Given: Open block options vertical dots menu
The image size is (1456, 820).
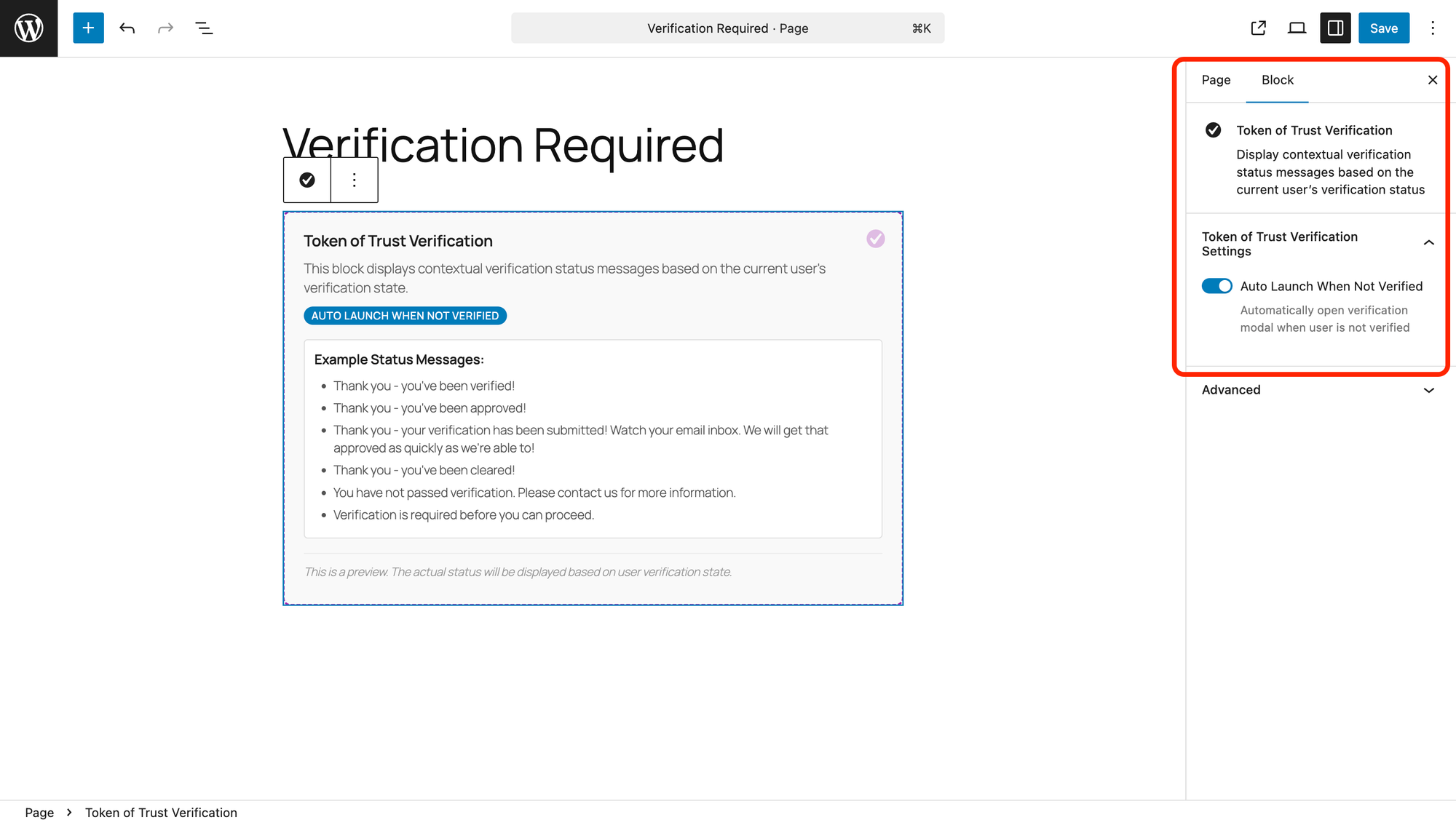Looking at the screenshot, I should point(355,180).
